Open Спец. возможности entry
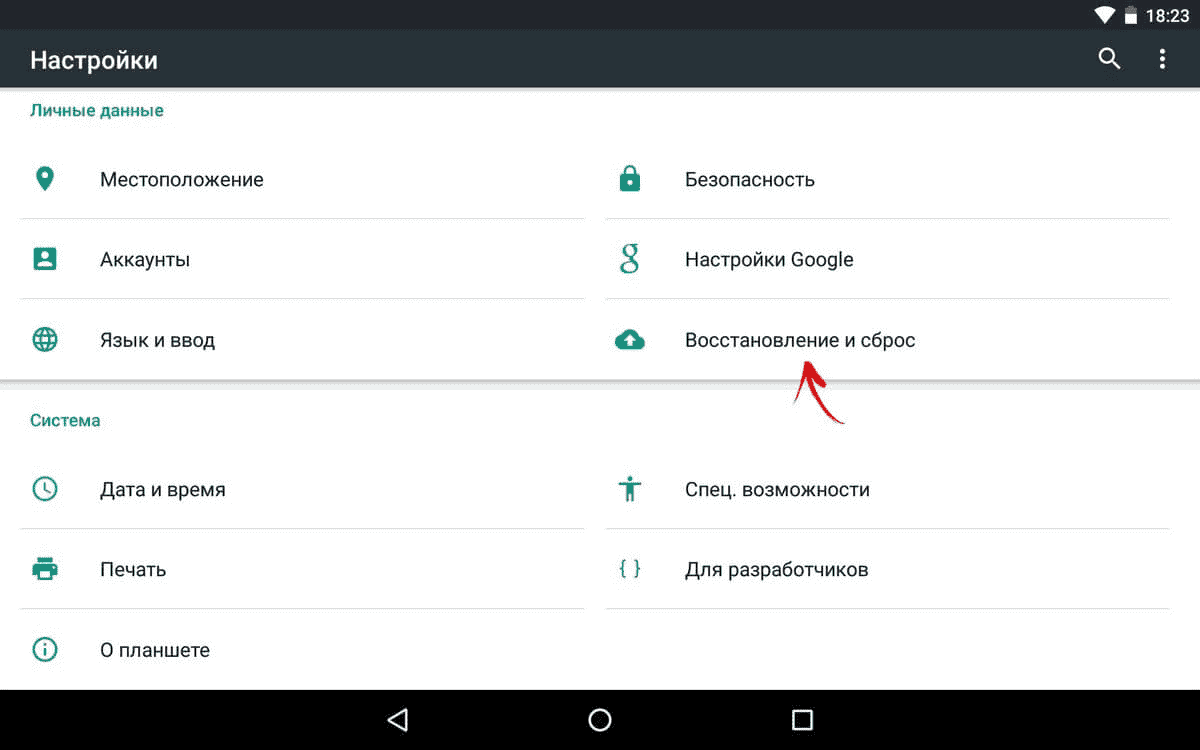Viewport: 1200px width, 750px height. point(887,489)
